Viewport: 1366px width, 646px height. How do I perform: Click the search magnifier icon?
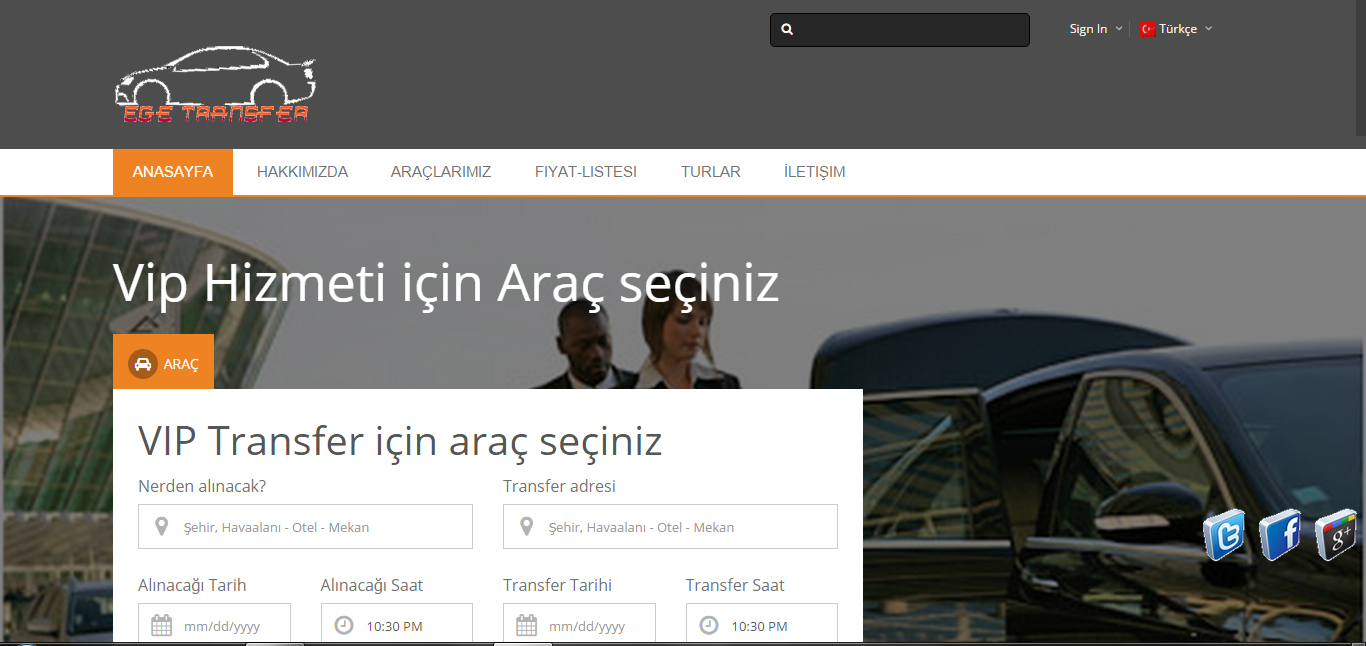[x=787, y=30]
